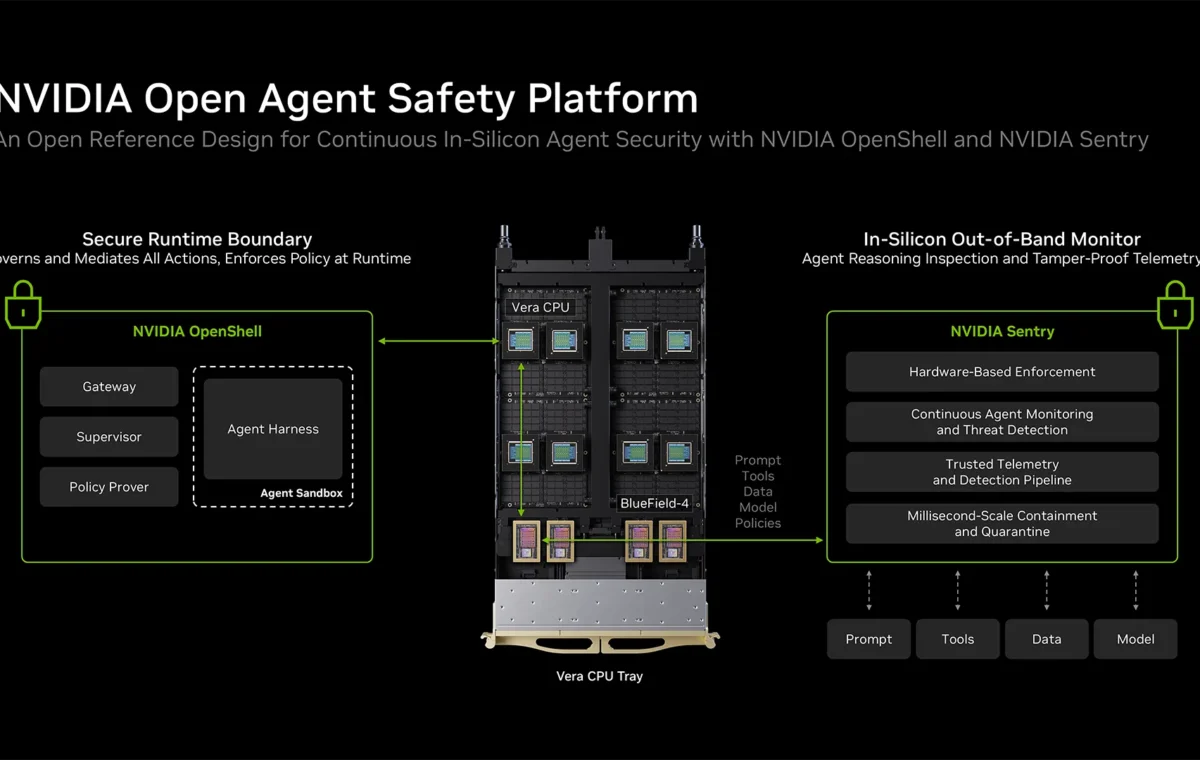Select the Supervisor box
The height and width of the screenshot is (760, 1200).
click(x=109, y=437)
